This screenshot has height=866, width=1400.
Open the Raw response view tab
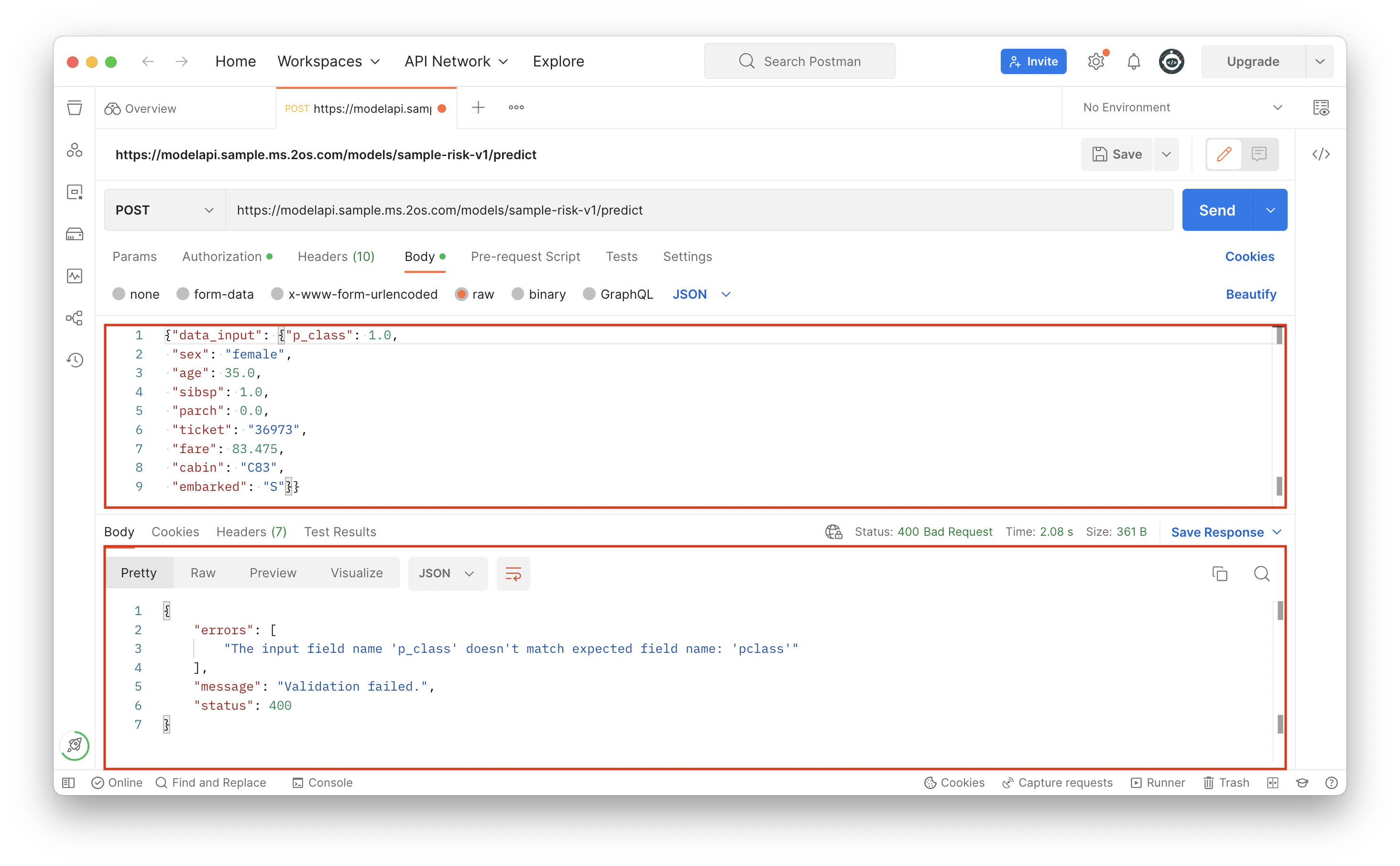203,573
